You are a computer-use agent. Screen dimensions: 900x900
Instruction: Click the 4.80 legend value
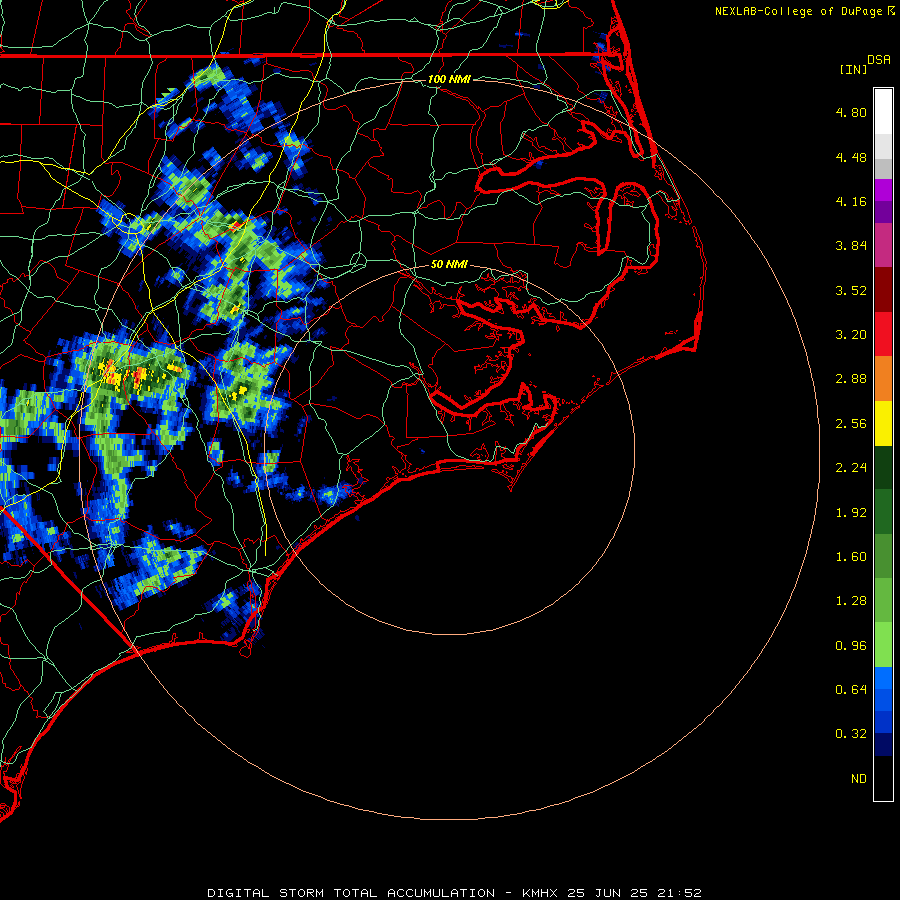[851, 112]
